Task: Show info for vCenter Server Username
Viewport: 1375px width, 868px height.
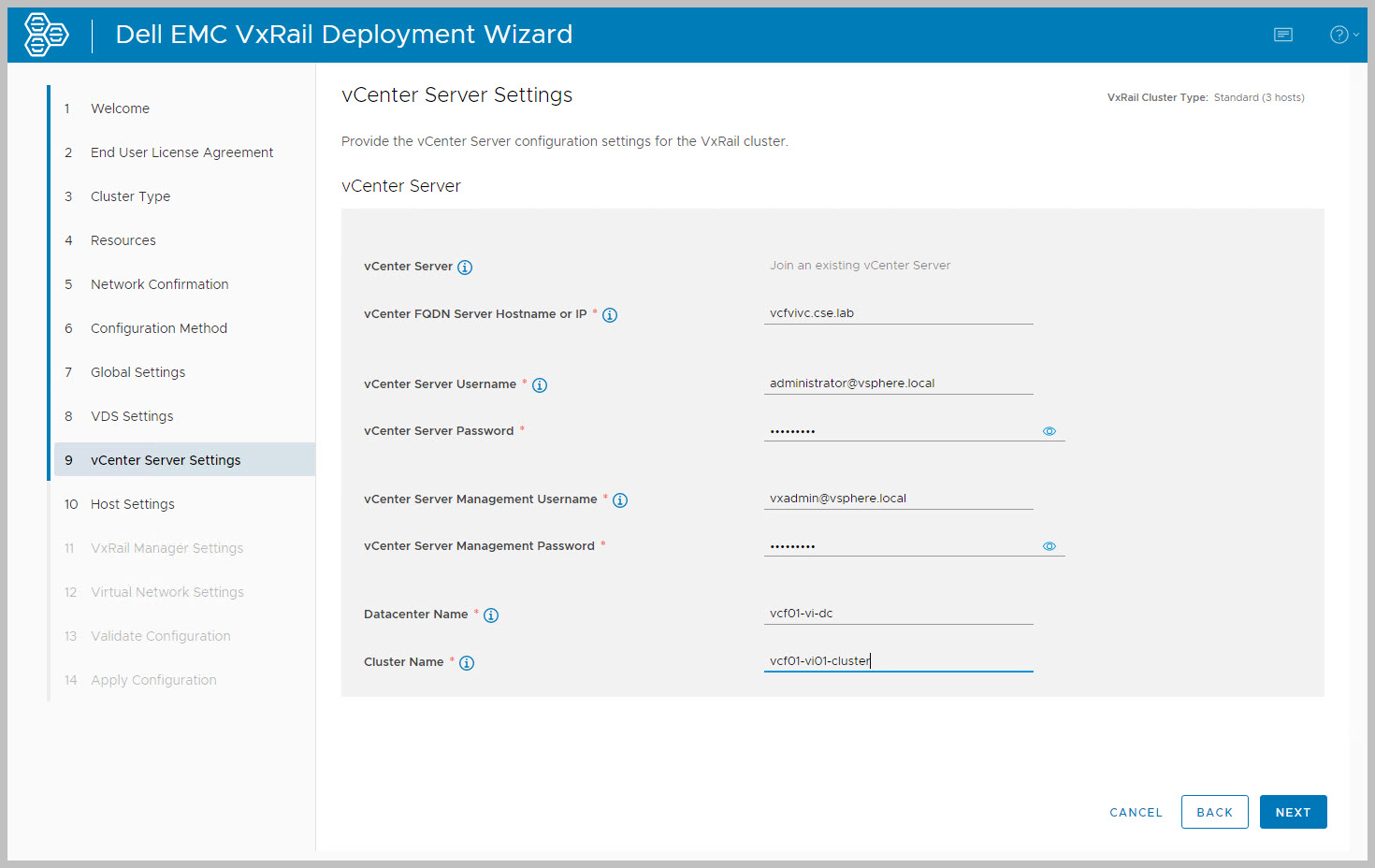Action: [x=540, y=385]
